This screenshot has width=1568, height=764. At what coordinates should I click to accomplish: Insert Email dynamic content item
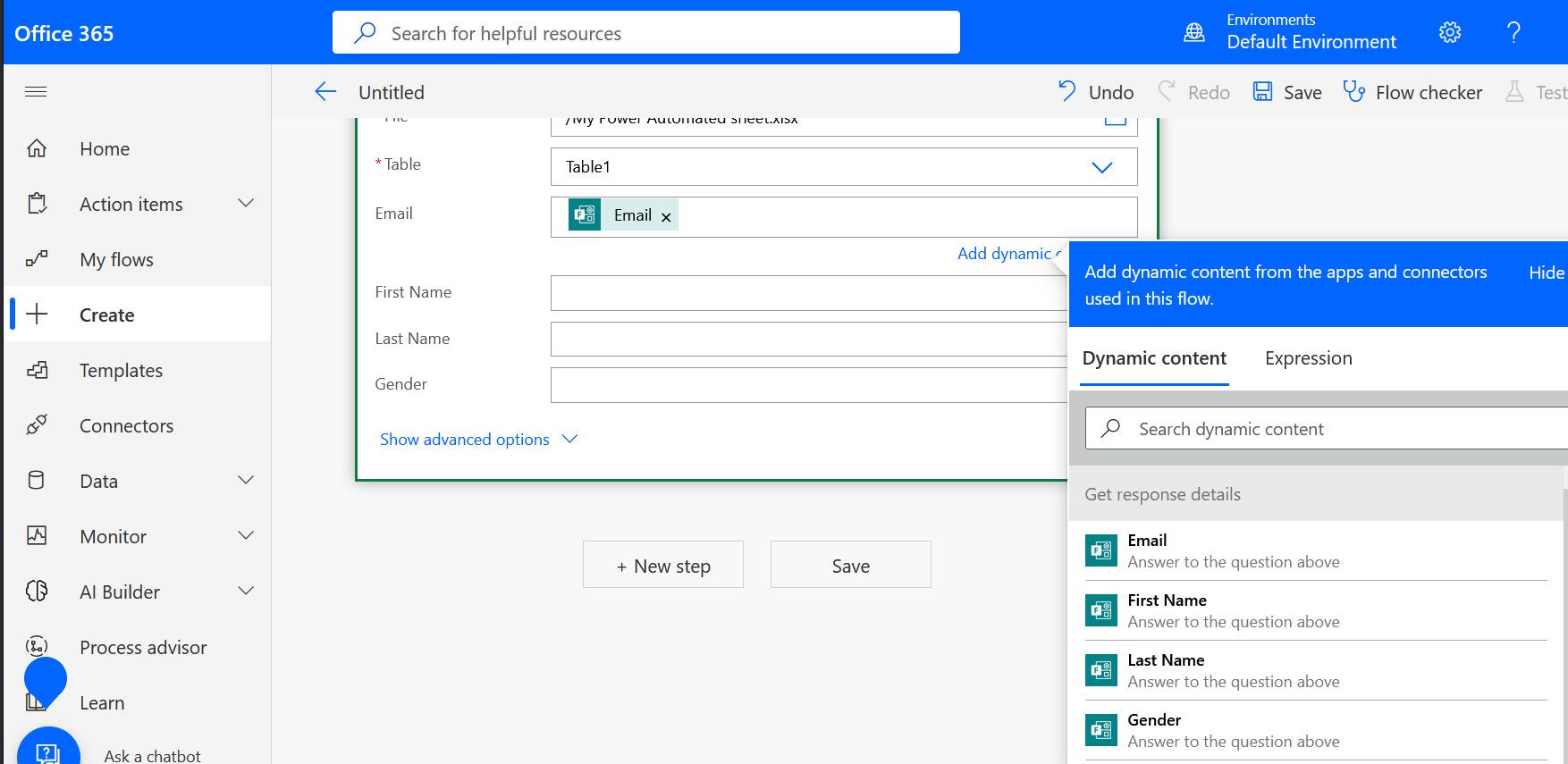[x=1316, y=550]
